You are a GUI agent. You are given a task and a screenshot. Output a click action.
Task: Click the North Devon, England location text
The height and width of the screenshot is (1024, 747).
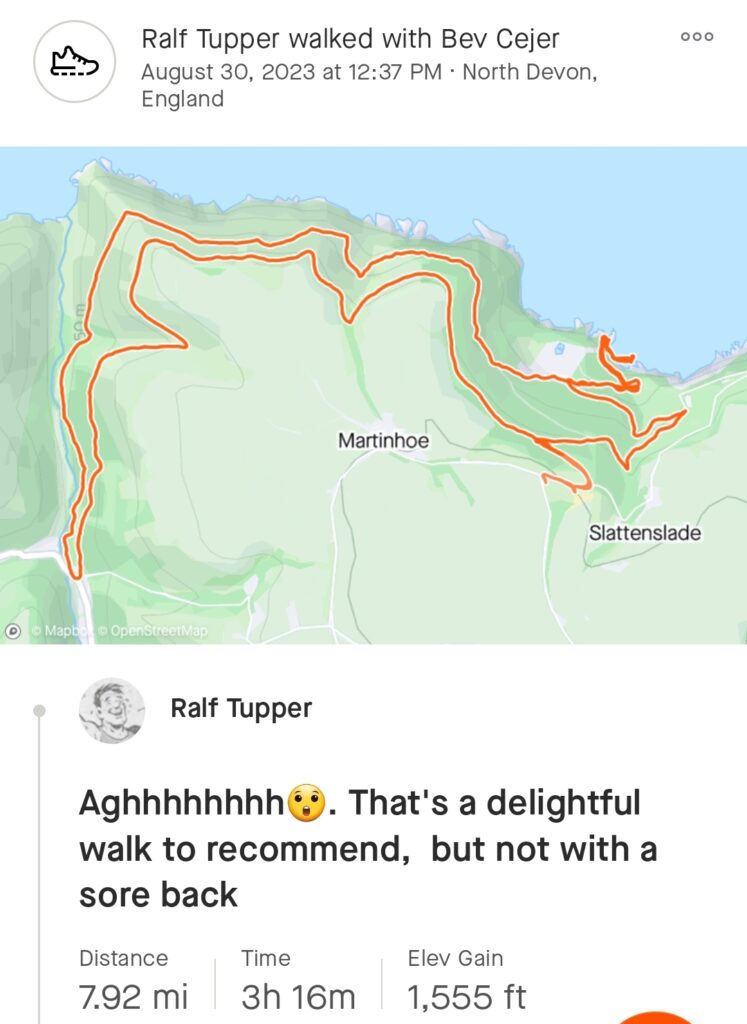click(x=369, y=85)
